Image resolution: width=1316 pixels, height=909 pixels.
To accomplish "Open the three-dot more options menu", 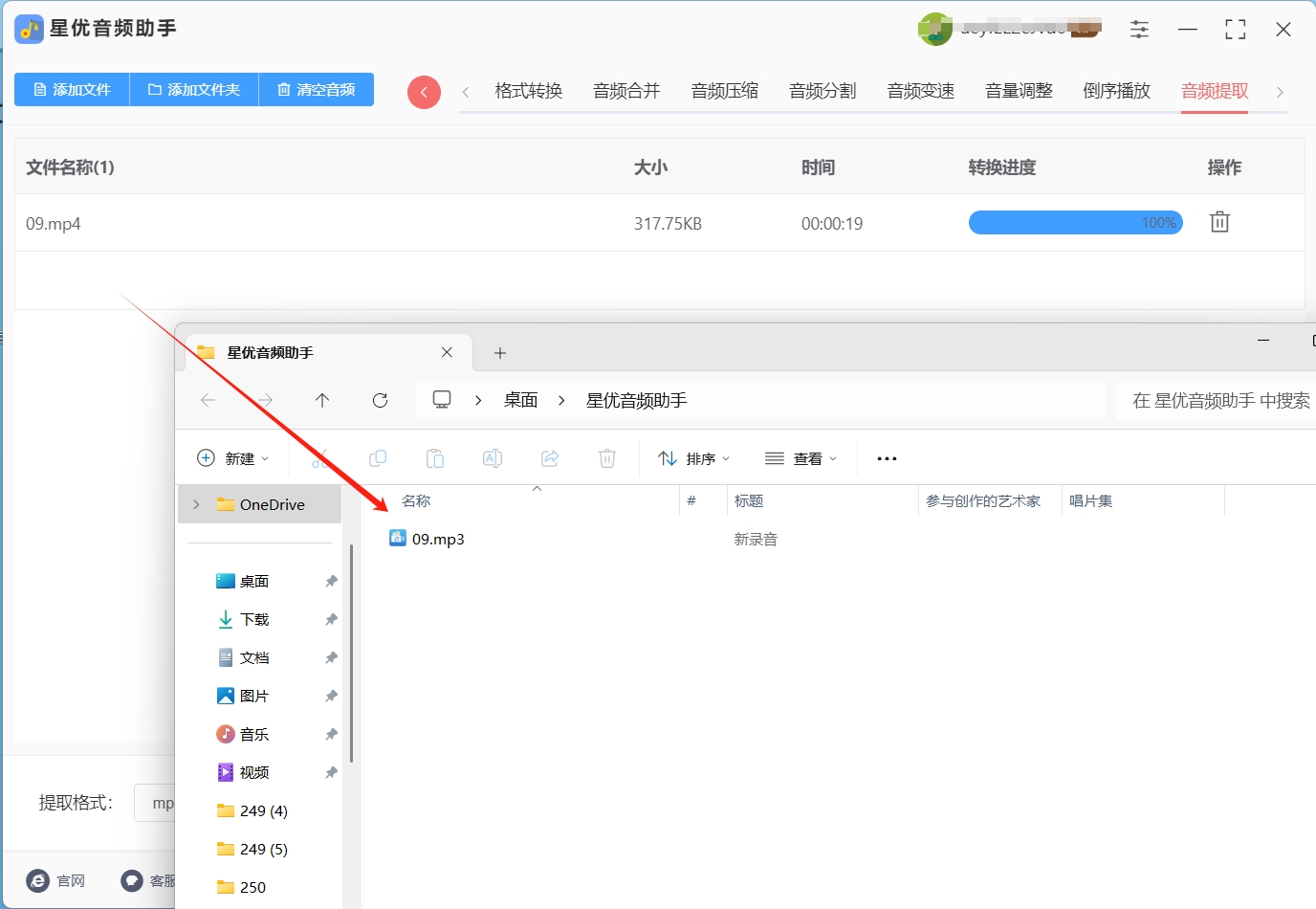I will tap(887, 458).
